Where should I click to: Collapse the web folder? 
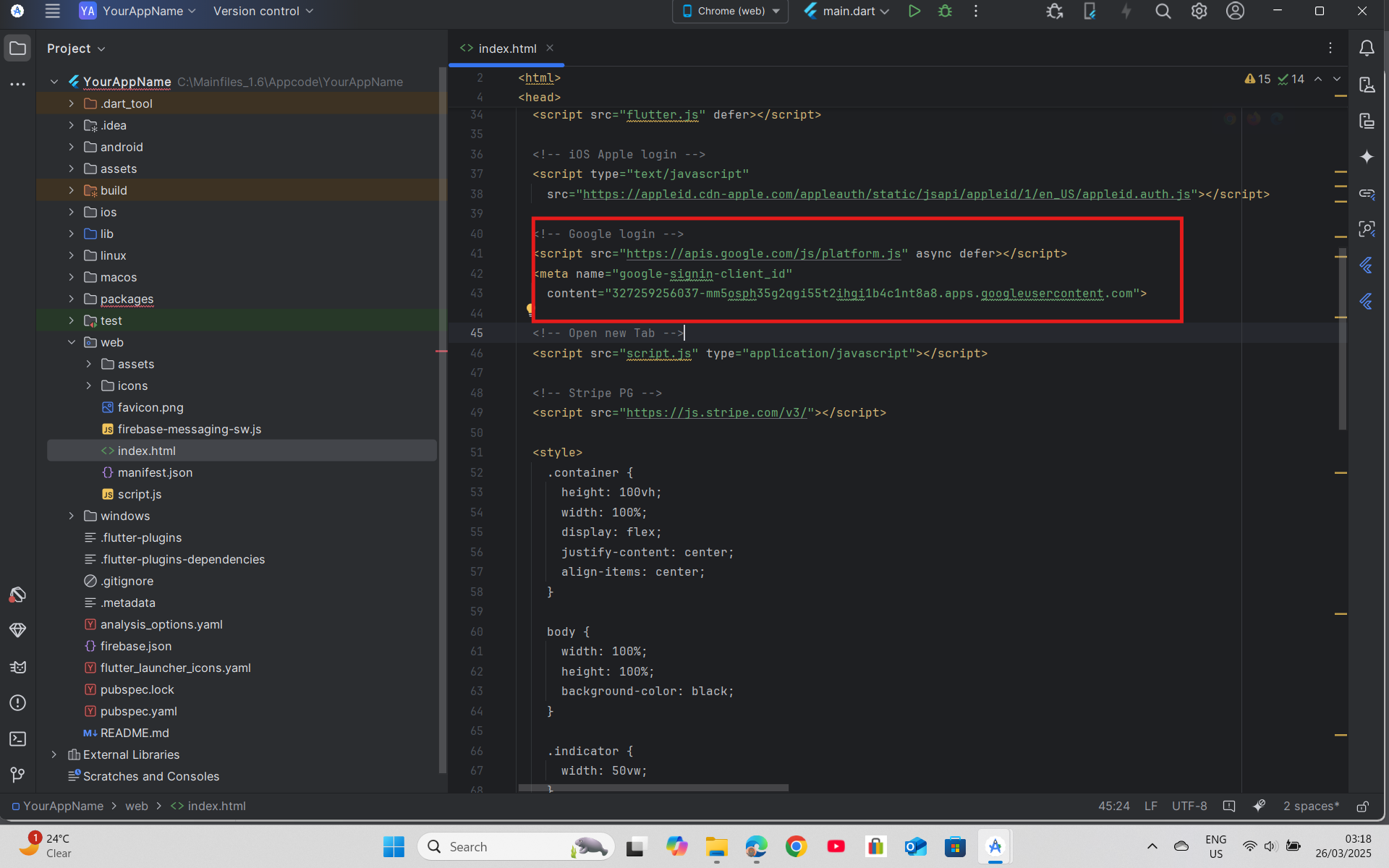(x=71, y=342)
